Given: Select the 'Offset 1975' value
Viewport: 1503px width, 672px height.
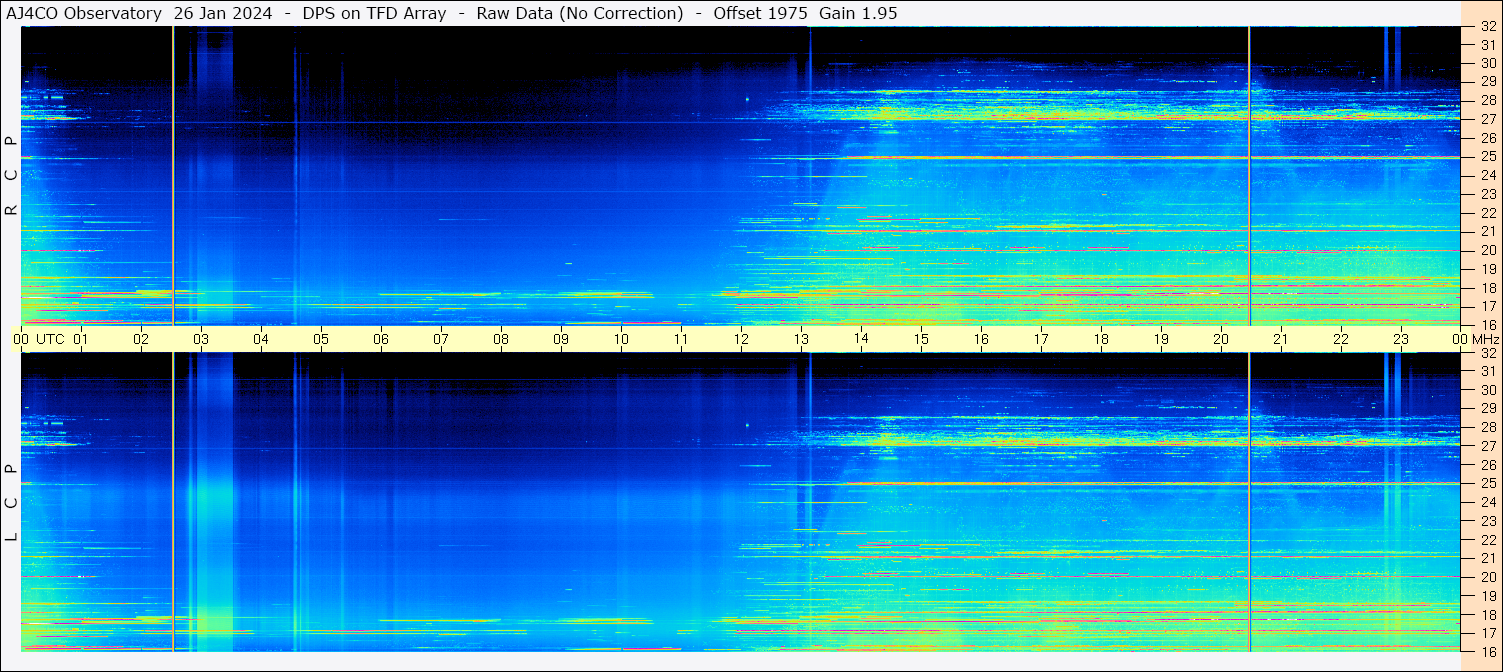Looking at the screenshot, I should pos(762,14).
